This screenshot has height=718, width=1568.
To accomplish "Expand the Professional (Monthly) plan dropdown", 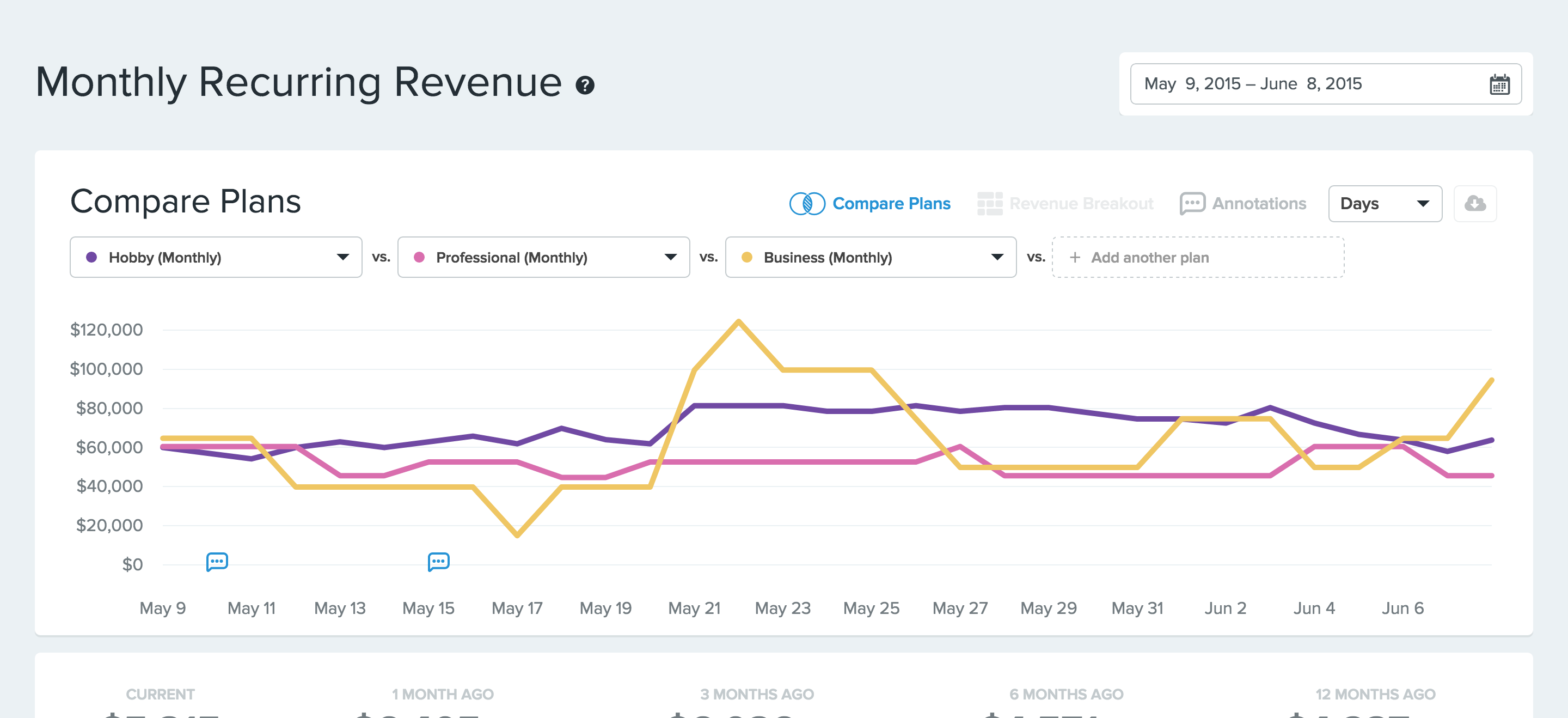I will pyautogui.click(x=670, y=257).
